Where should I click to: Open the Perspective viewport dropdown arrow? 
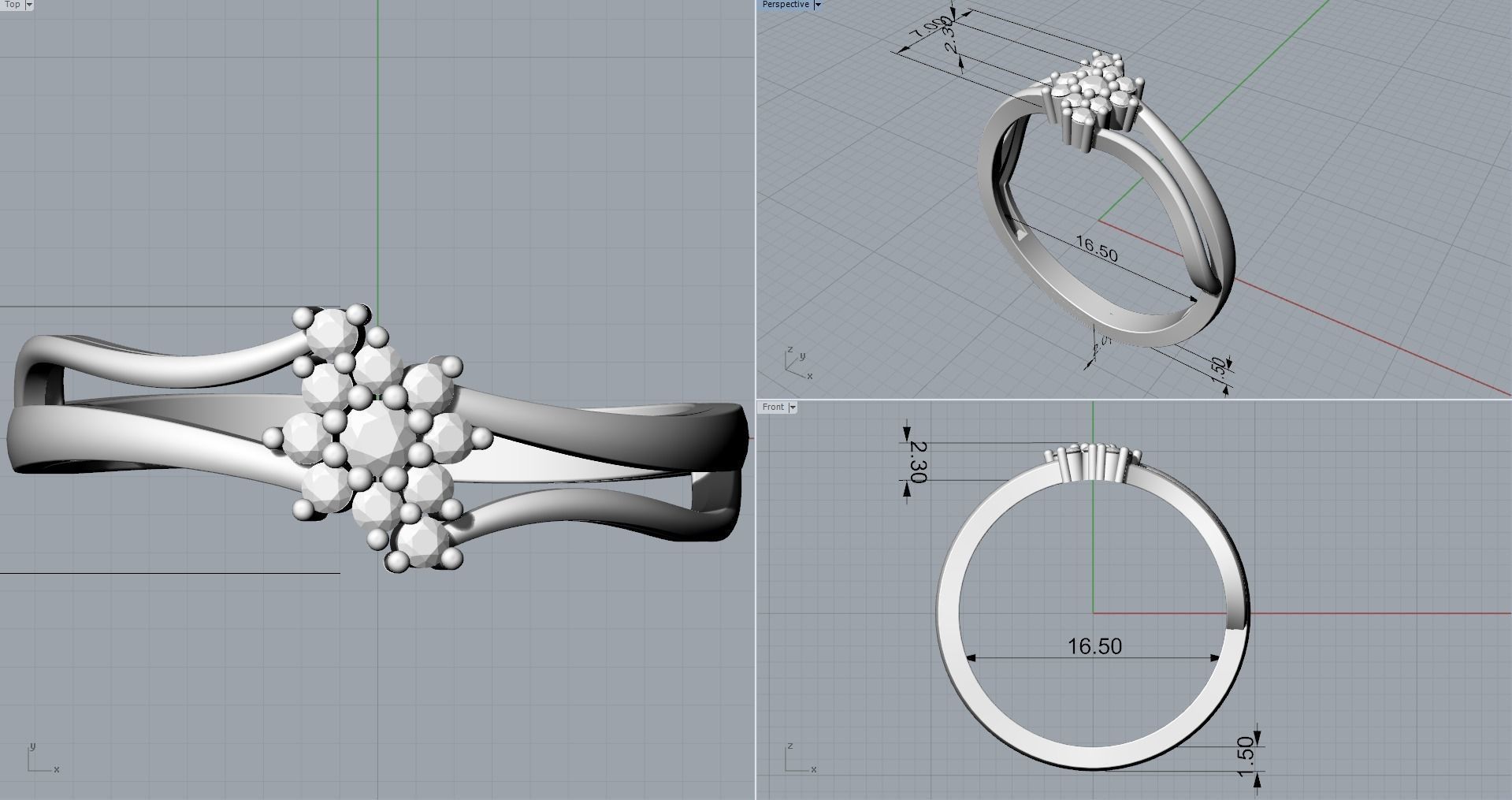click(817, 5)
